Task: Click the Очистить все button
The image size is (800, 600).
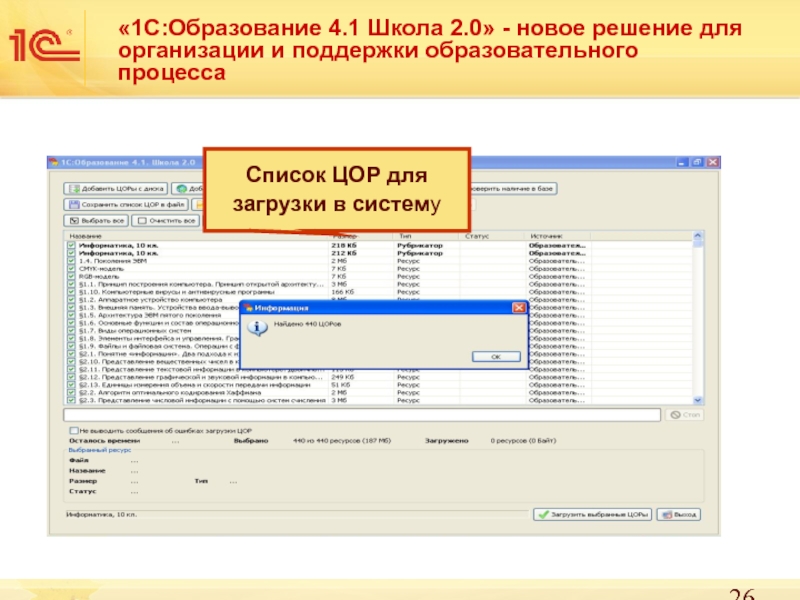Action: [x=166, y=221]
